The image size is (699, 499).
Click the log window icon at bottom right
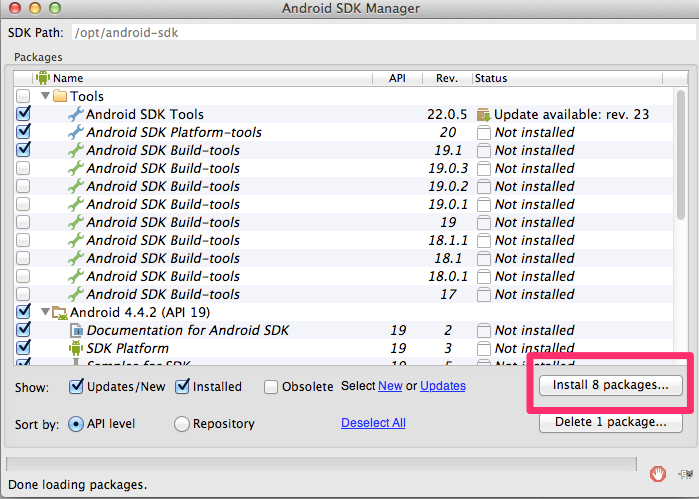pos(686,474)
